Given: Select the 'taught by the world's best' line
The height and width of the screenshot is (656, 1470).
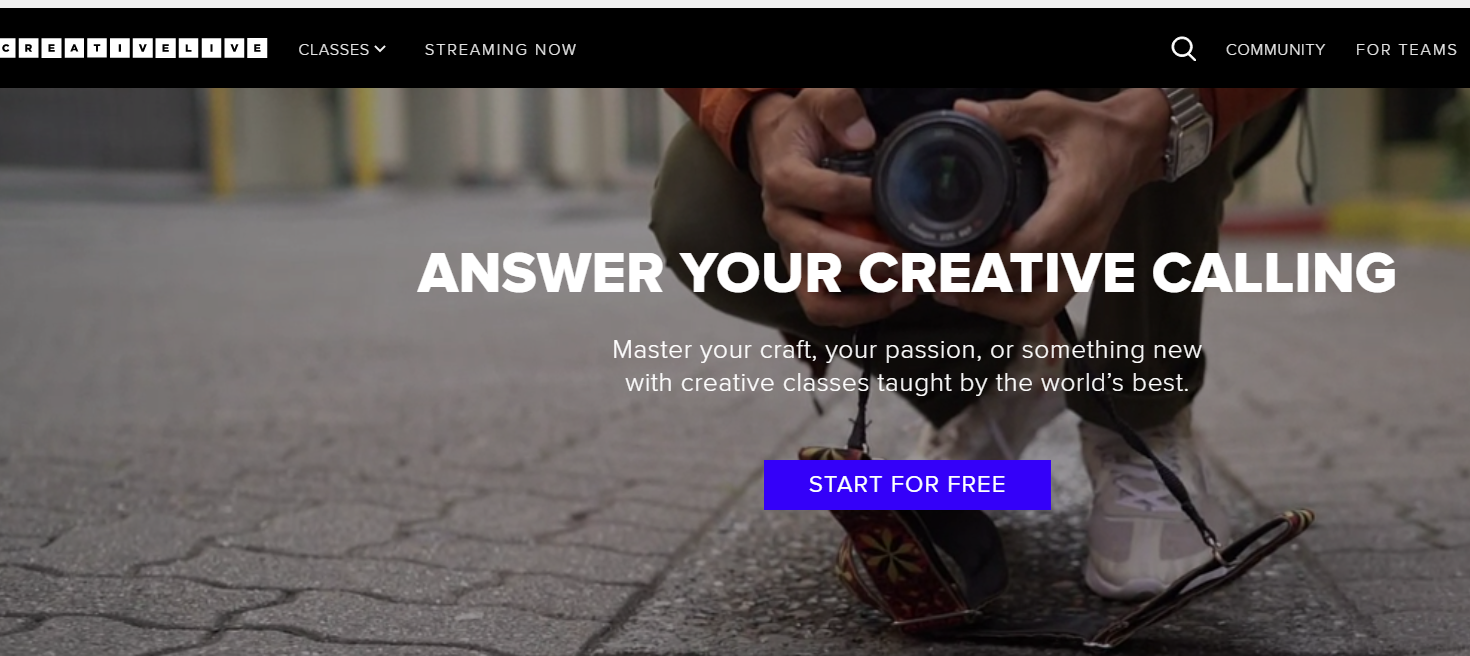Looking at the screenshot, I should [x=907, y=383].
